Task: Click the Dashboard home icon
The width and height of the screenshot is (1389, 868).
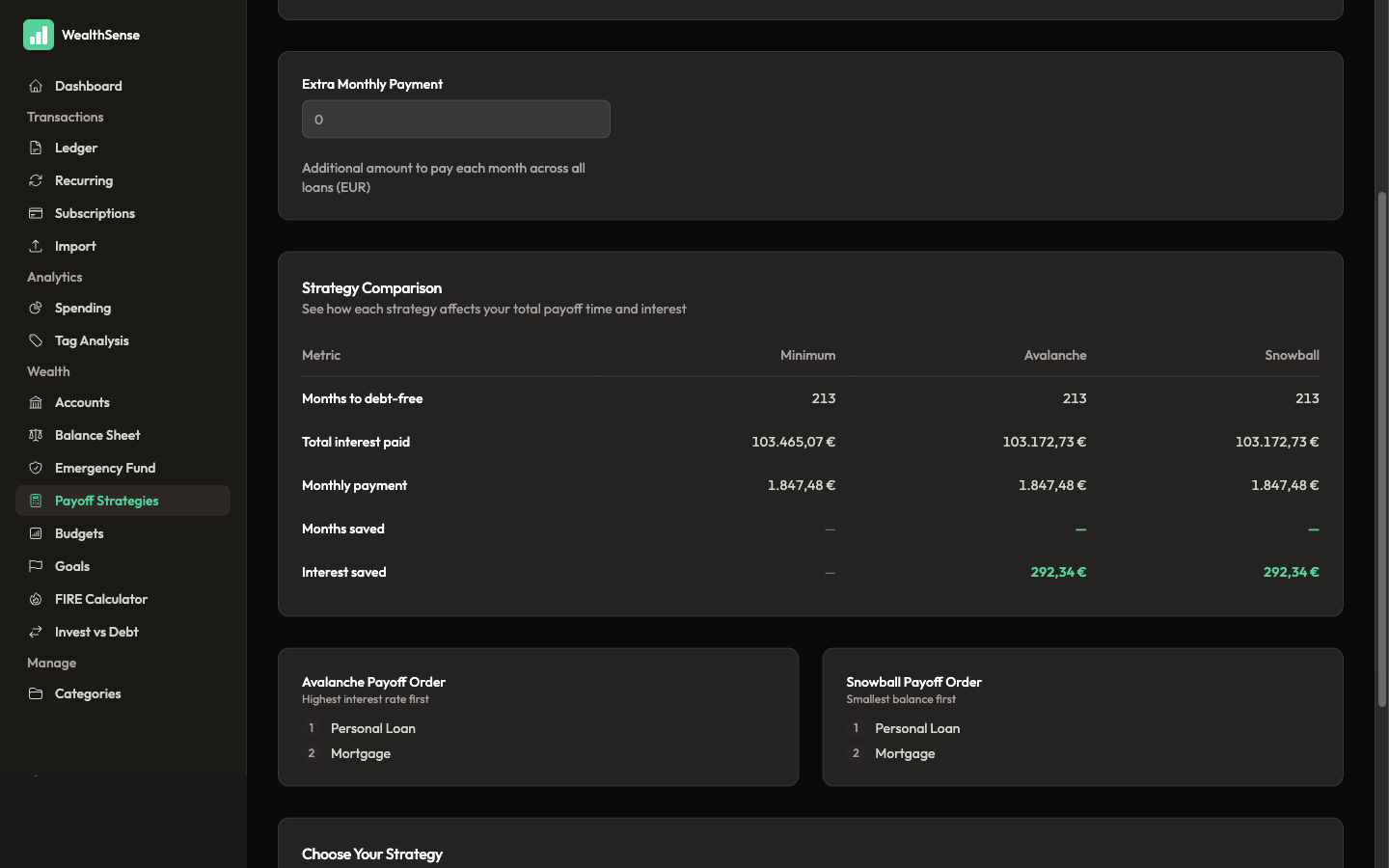Action: (36, 86)
